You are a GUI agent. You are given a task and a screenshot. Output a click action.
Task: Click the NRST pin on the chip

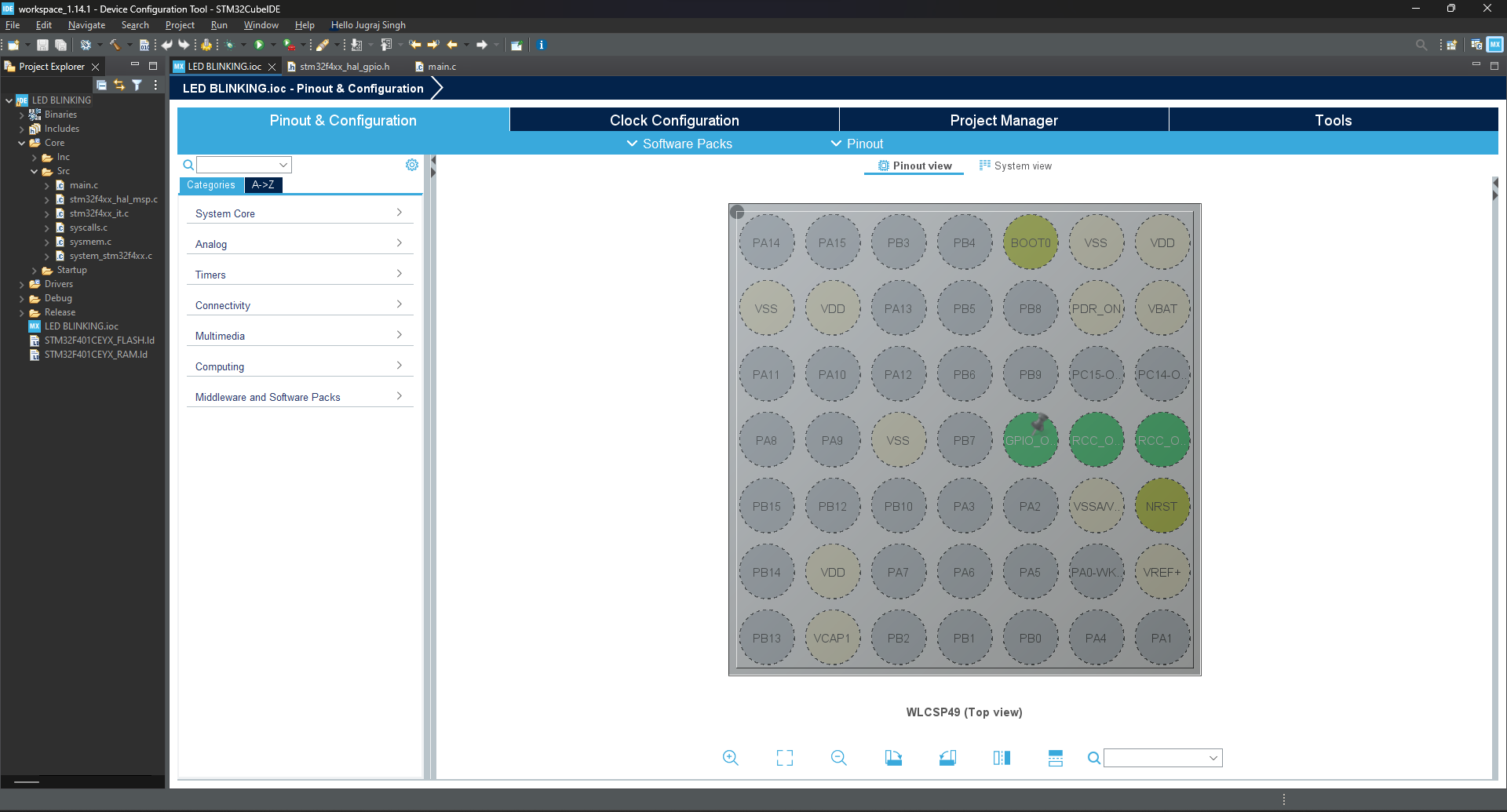[1162, 506]
